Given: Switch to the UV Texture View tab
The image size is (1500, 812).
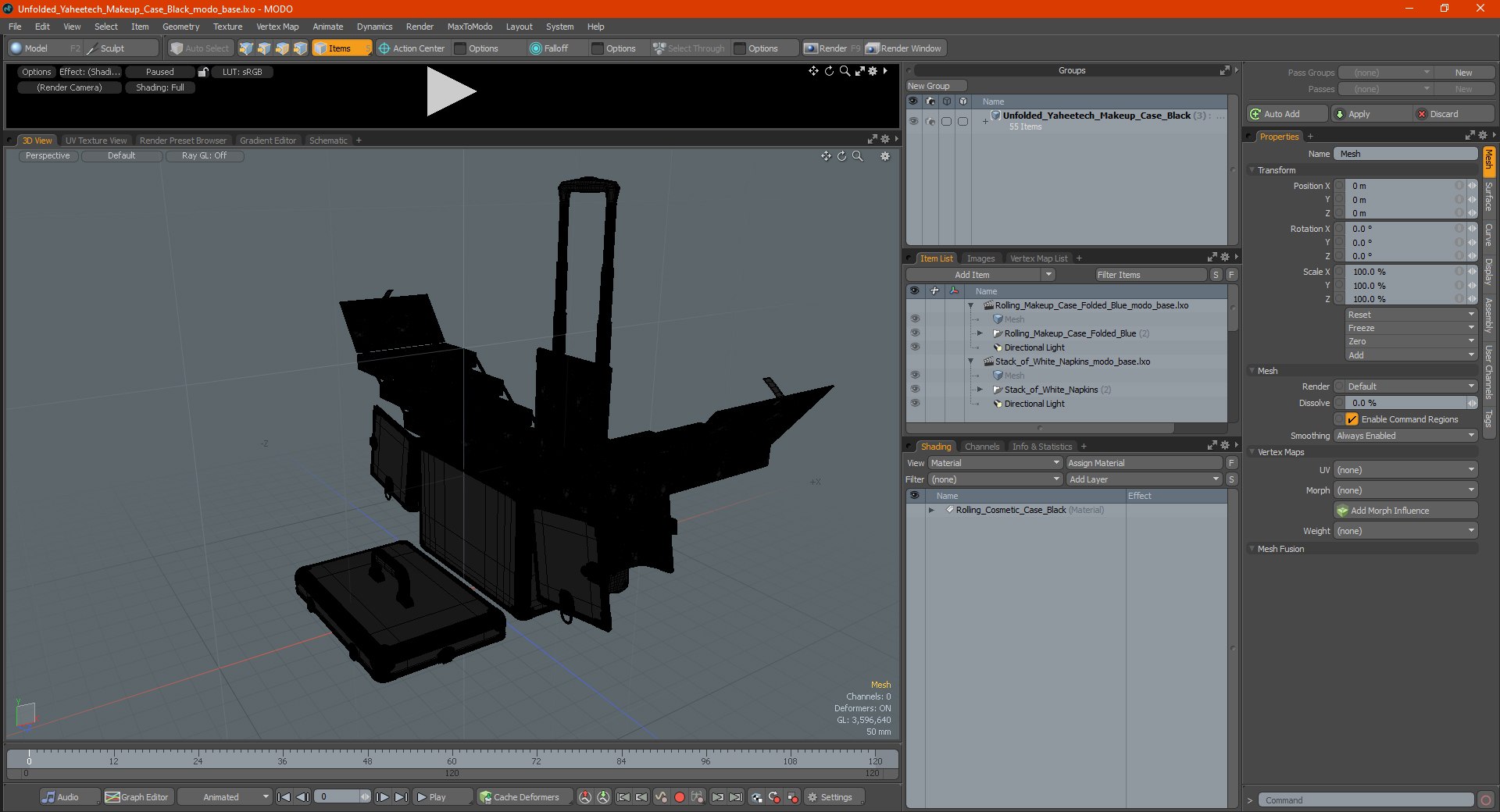Looking at the screenshot, I should pyautogui.click(x=96, y=141).
